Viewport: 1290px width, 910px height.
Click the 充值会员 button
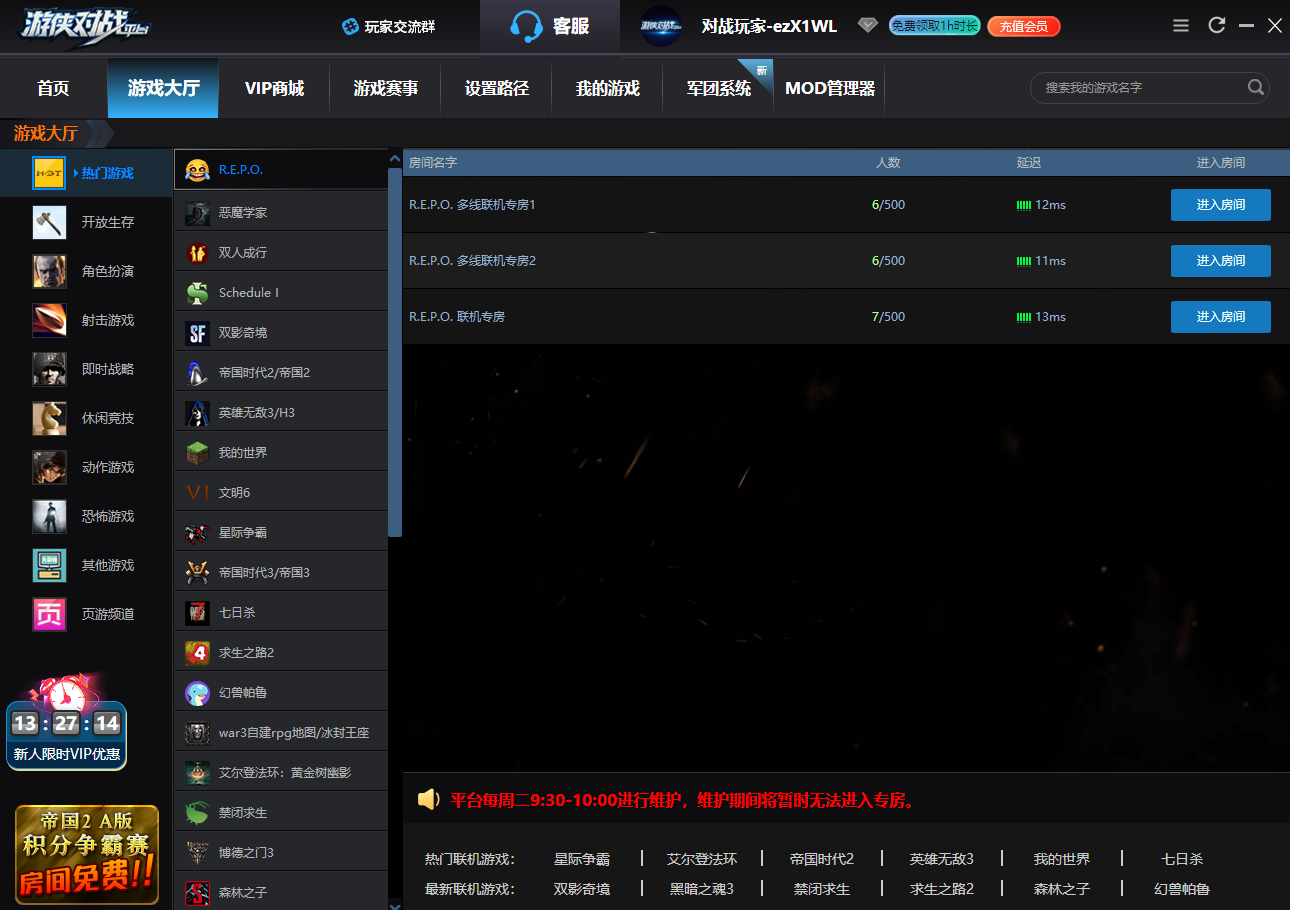point(1023,27)
